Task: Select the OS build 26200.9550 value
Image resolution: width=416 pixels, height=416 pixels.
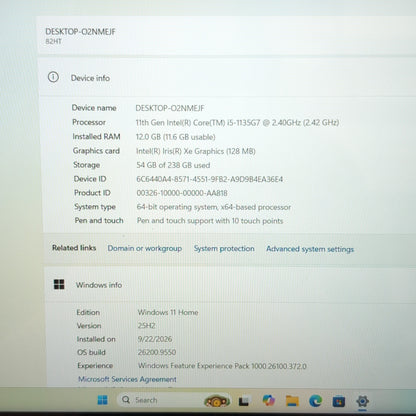Action: coord(157,352)
